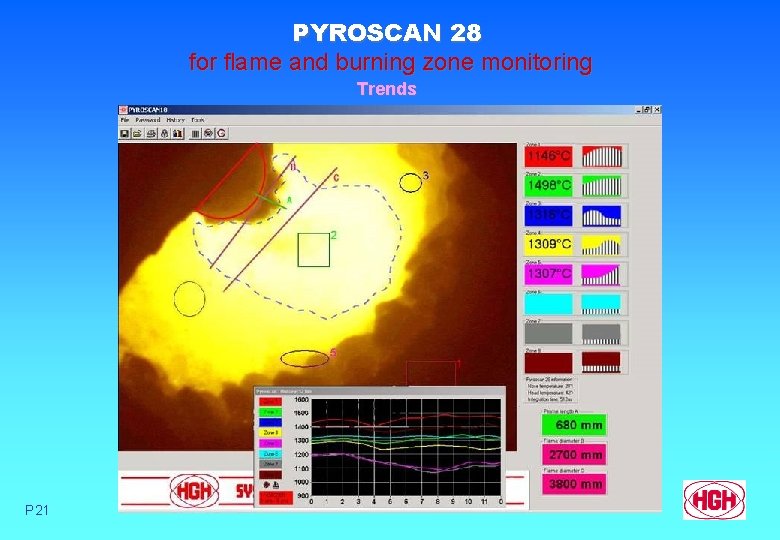Click Zone 4 temperature box showing 1309°C
The width and height of the screenshot is (780, 540).
(x=549, y=245)
